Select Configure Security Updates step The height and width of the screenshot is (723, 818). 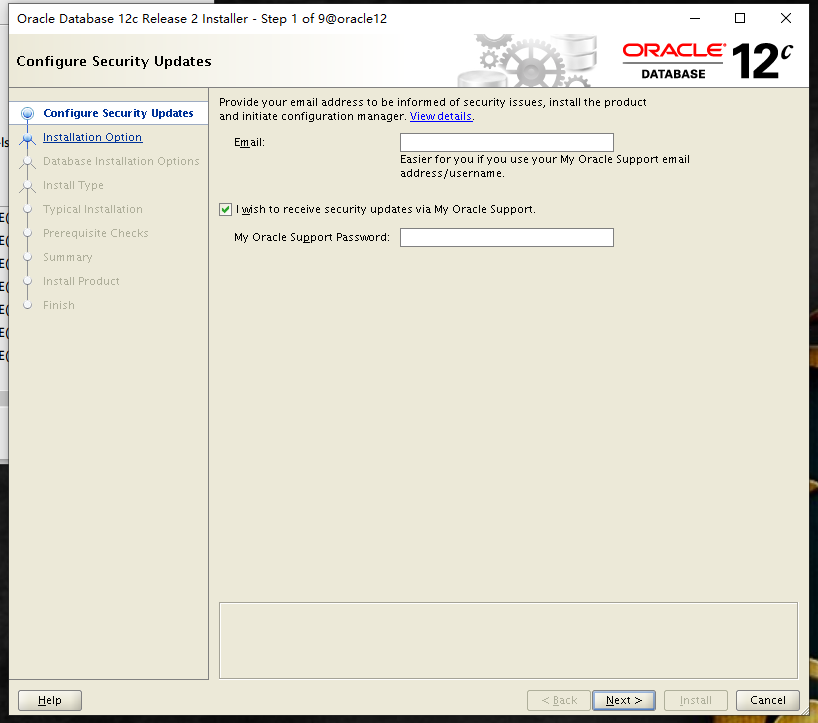(x=118, y=113)
